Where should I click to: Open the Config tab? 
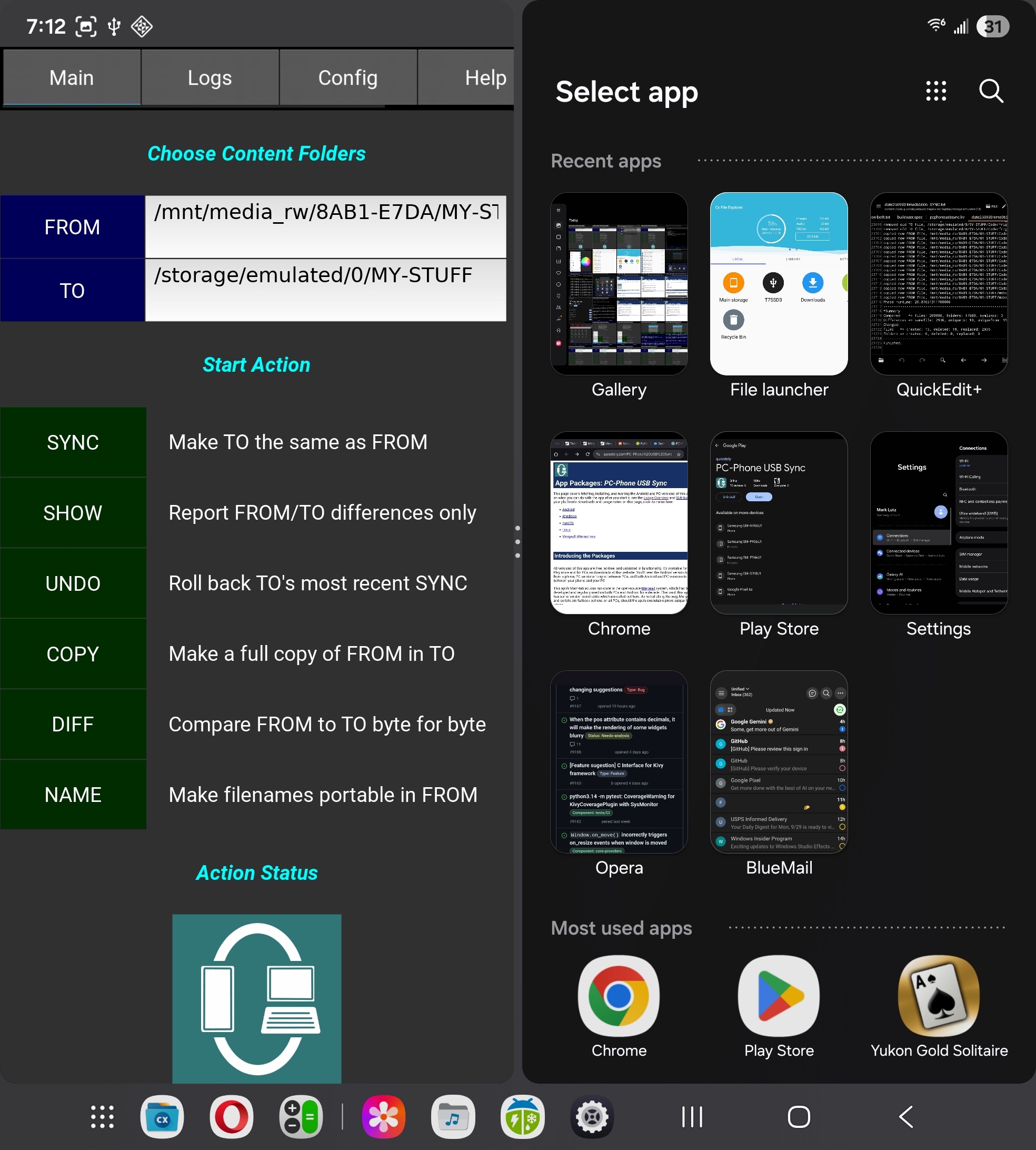tap(348, 77)
